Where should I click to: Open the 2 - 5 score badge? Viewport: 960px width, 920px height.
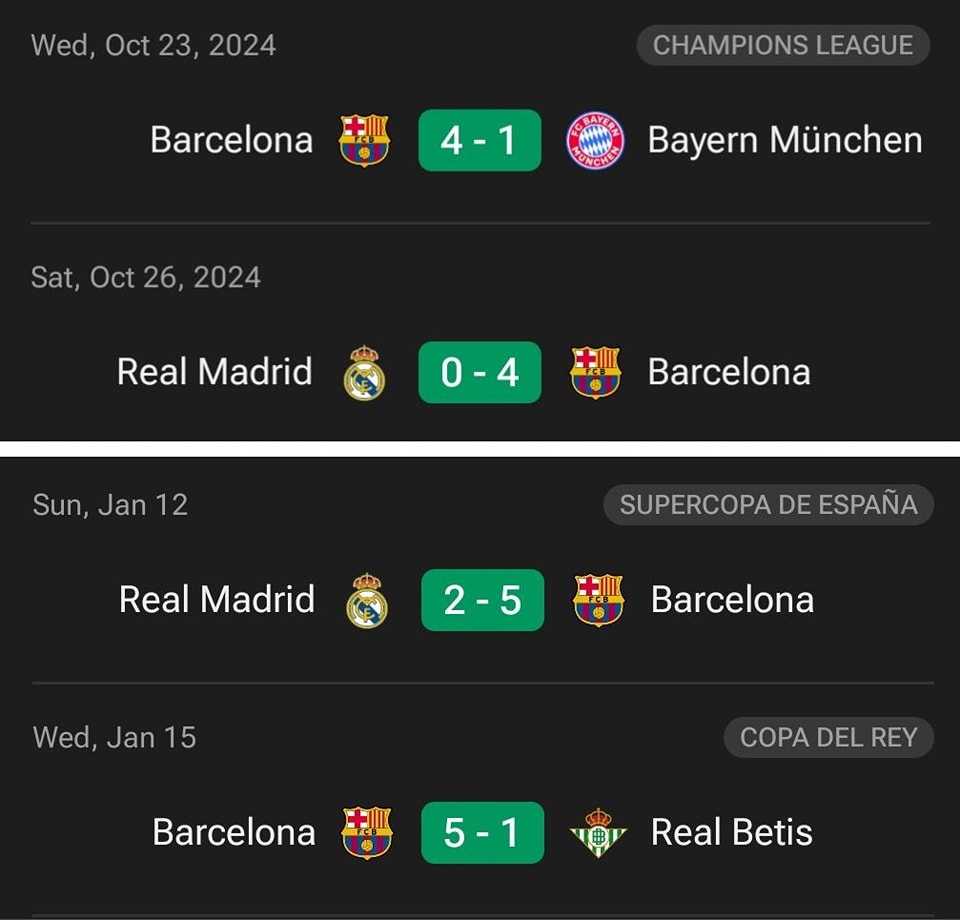tap(482, 600)
